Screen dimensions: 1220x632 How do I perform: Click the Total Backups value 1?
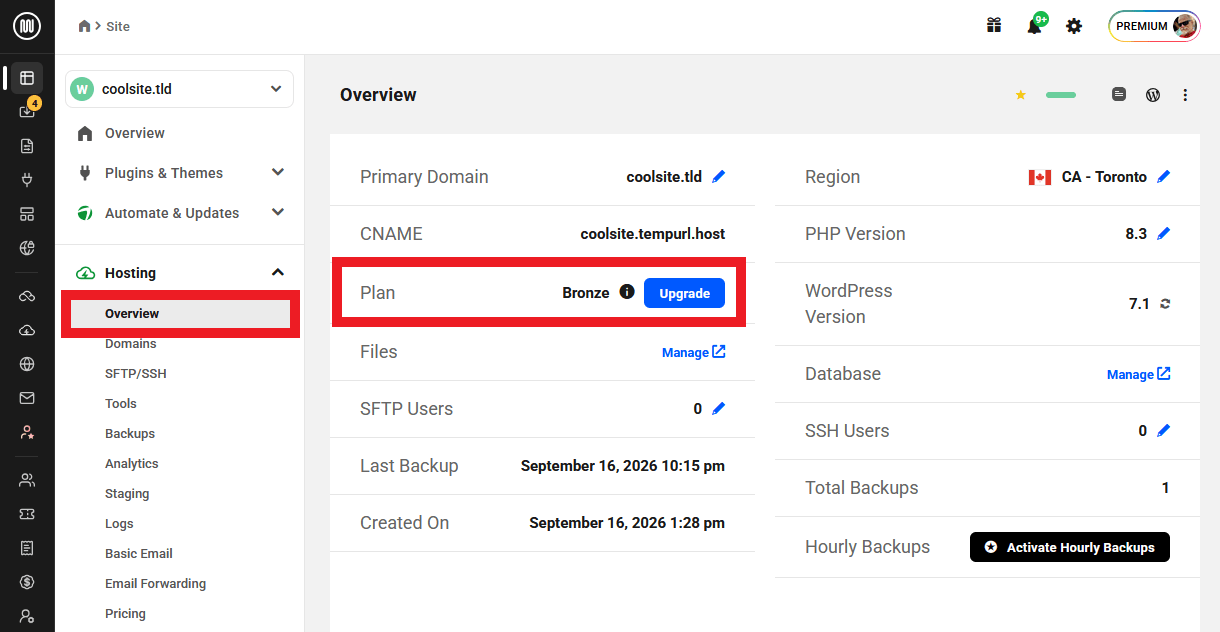[1165, 488]
